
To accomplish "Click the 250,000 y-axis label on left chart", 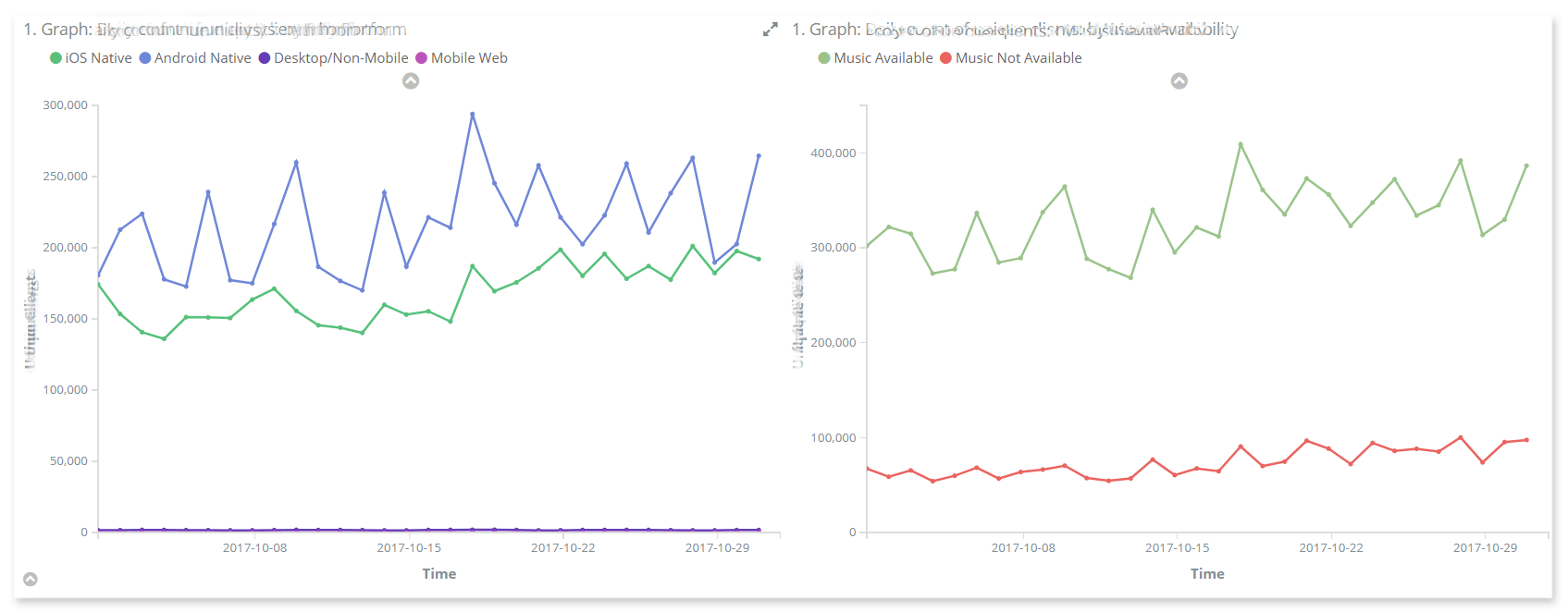I will [x=65, y=177].
